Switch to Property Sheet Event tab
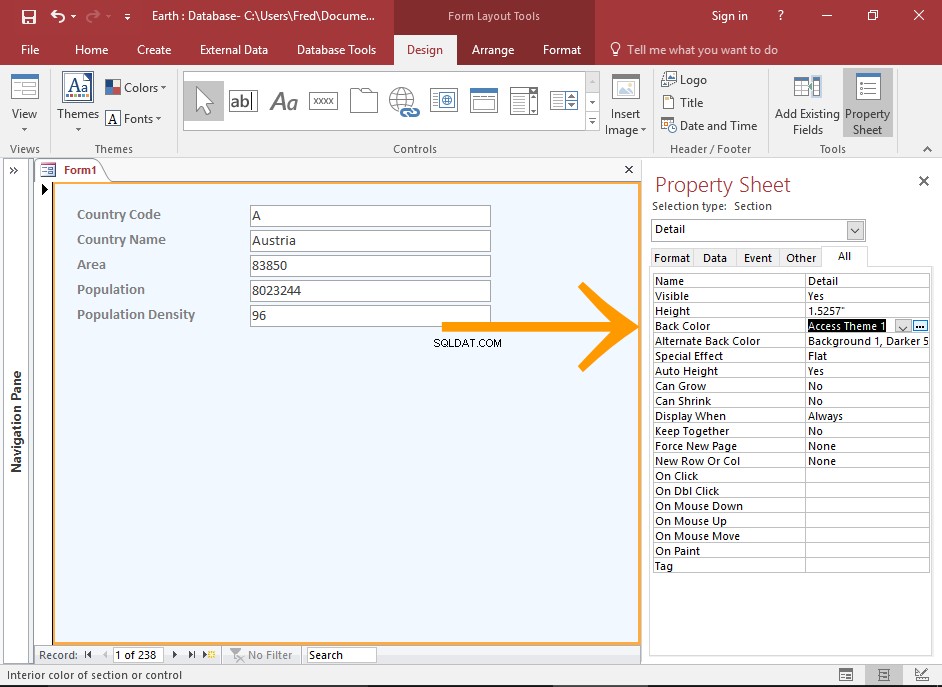 [x=758, y=258]
